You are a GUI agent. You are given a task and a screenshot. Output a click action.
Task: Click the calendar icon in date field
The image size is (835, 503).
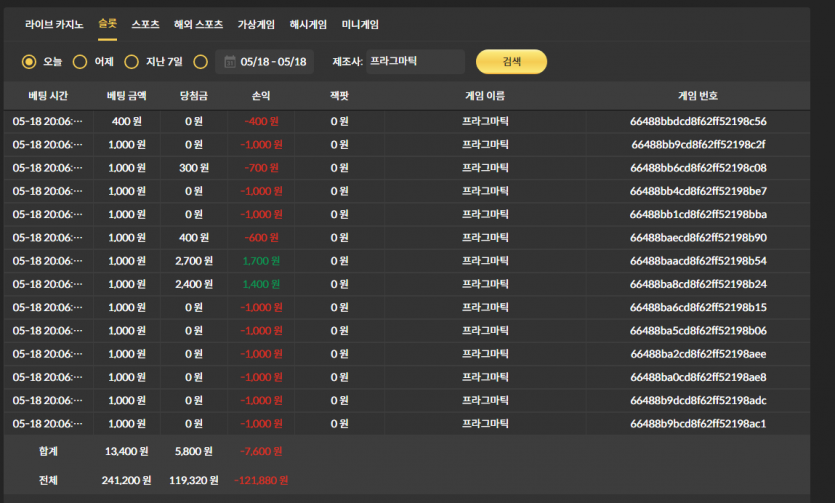(230, 62)
